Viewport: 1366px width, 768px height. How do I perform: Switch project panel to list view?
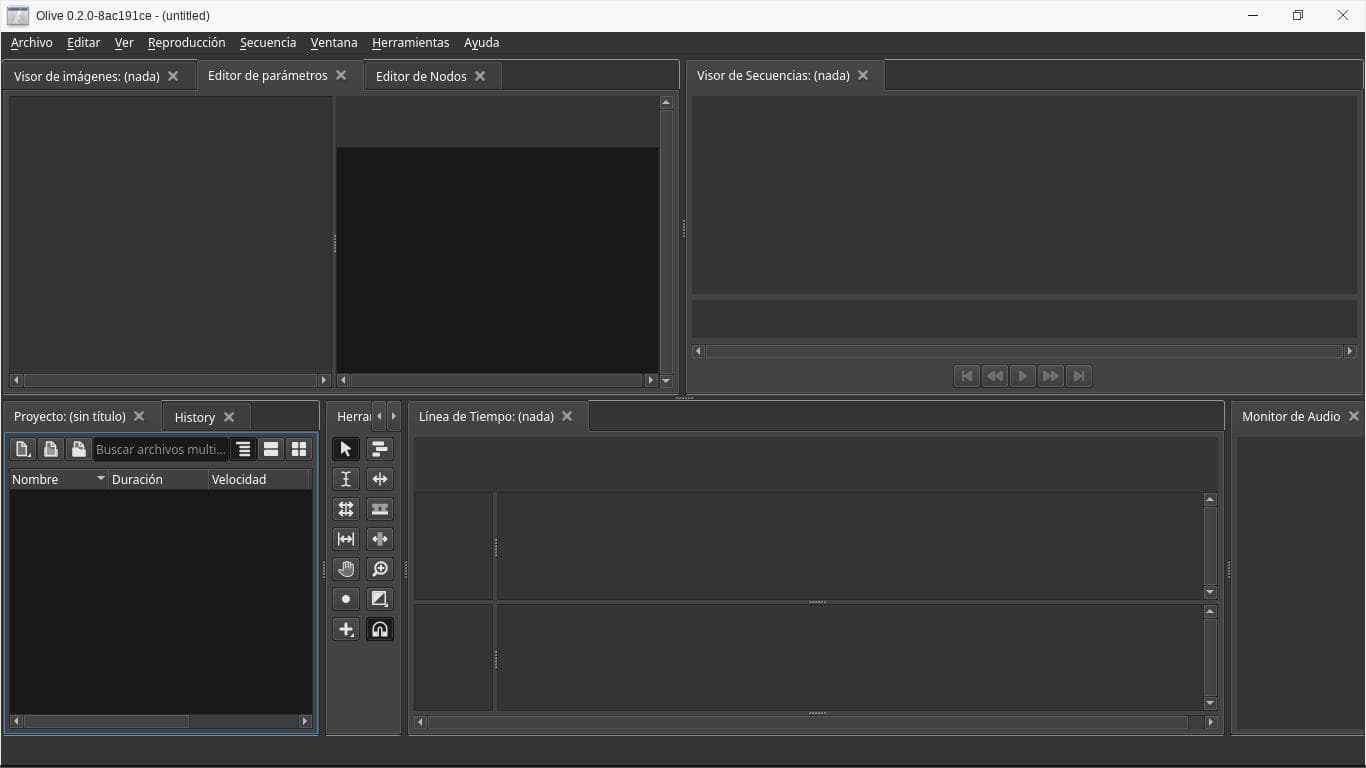point(271,449)
